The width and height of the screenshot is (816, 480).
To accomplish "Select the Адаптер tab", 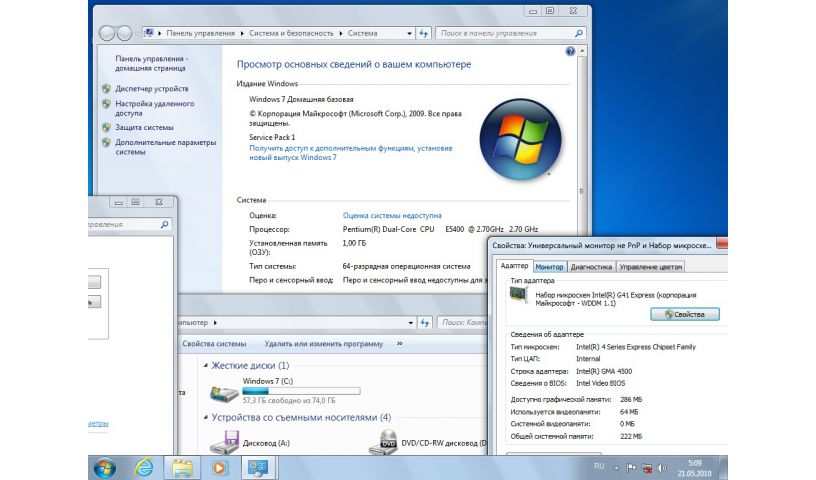I will (x=514, y=266).
